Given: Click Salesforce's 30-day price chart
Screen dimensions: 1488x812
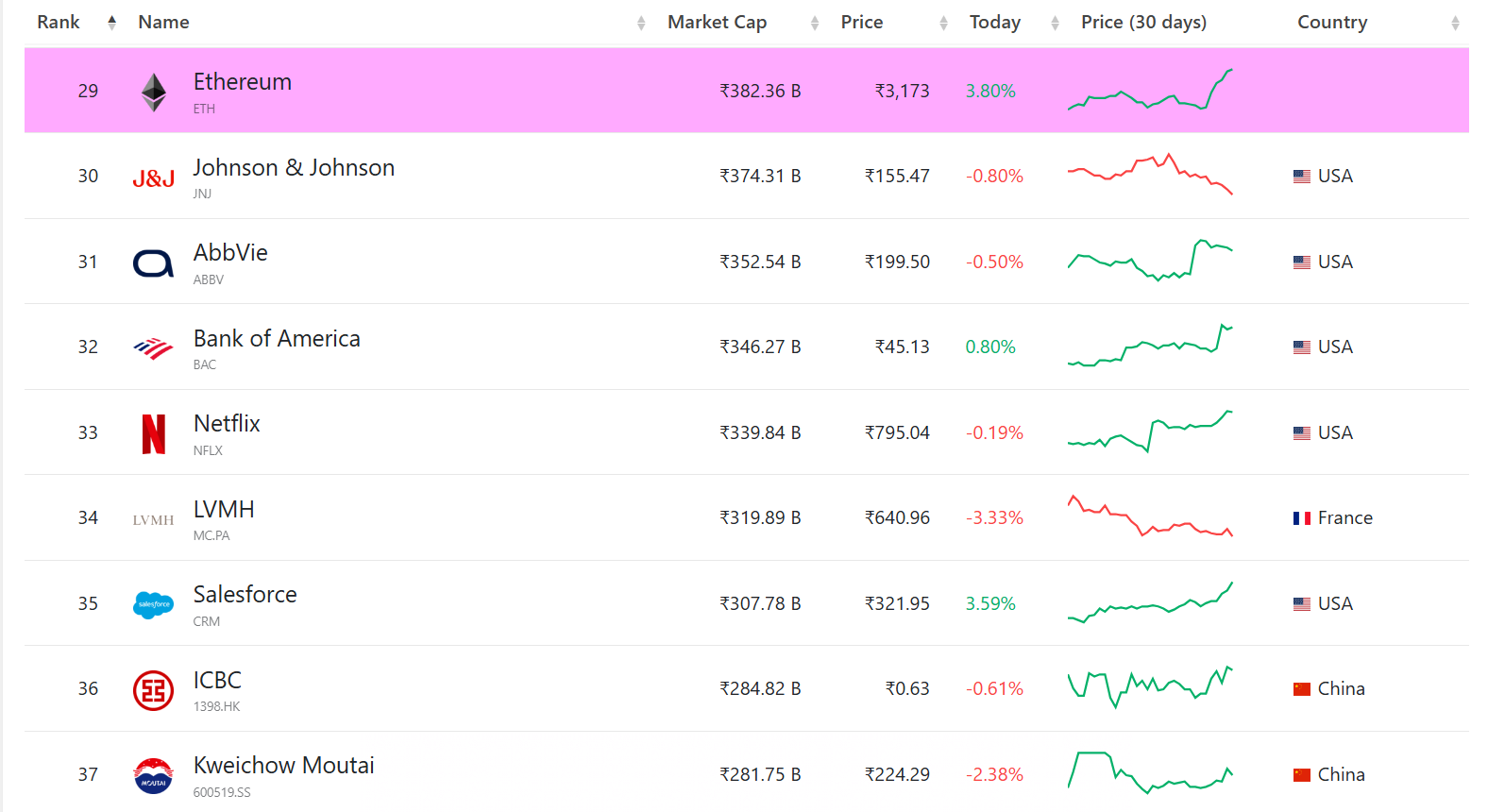Looking at the screenshot, I should tap(1150, 602).
